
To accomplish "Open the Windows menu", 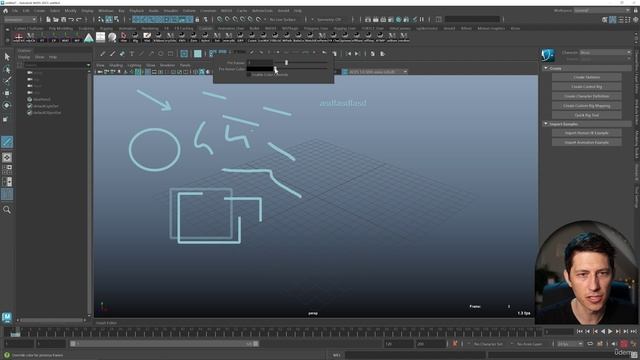I will (106, 11).
